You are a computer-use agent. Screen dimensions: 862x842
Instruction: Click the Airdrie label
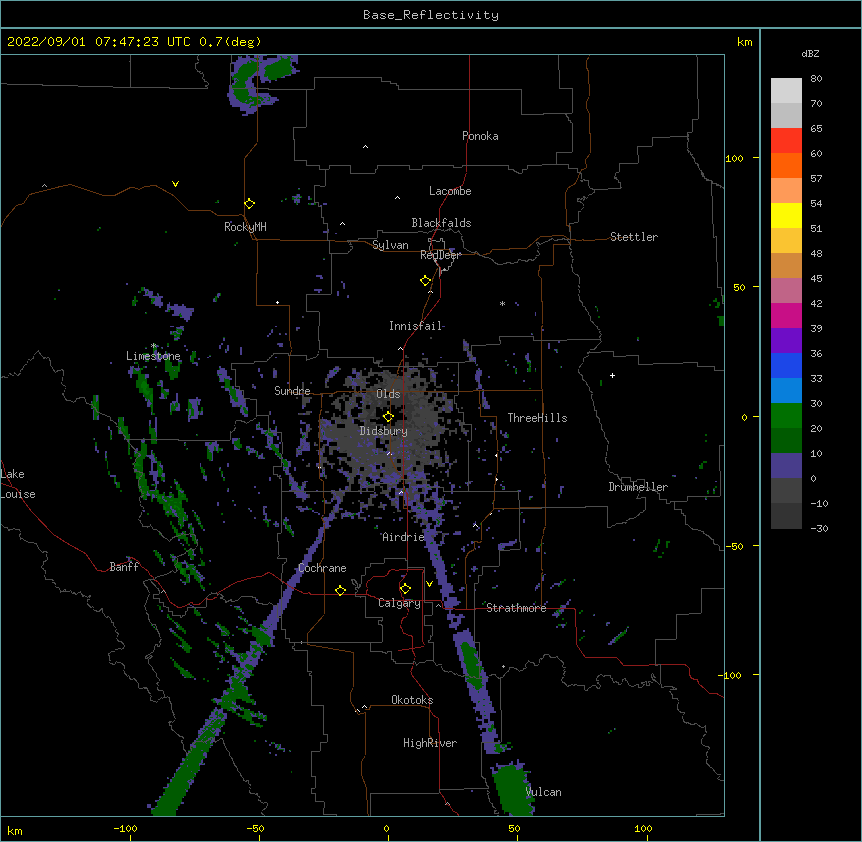pos(404,537)
